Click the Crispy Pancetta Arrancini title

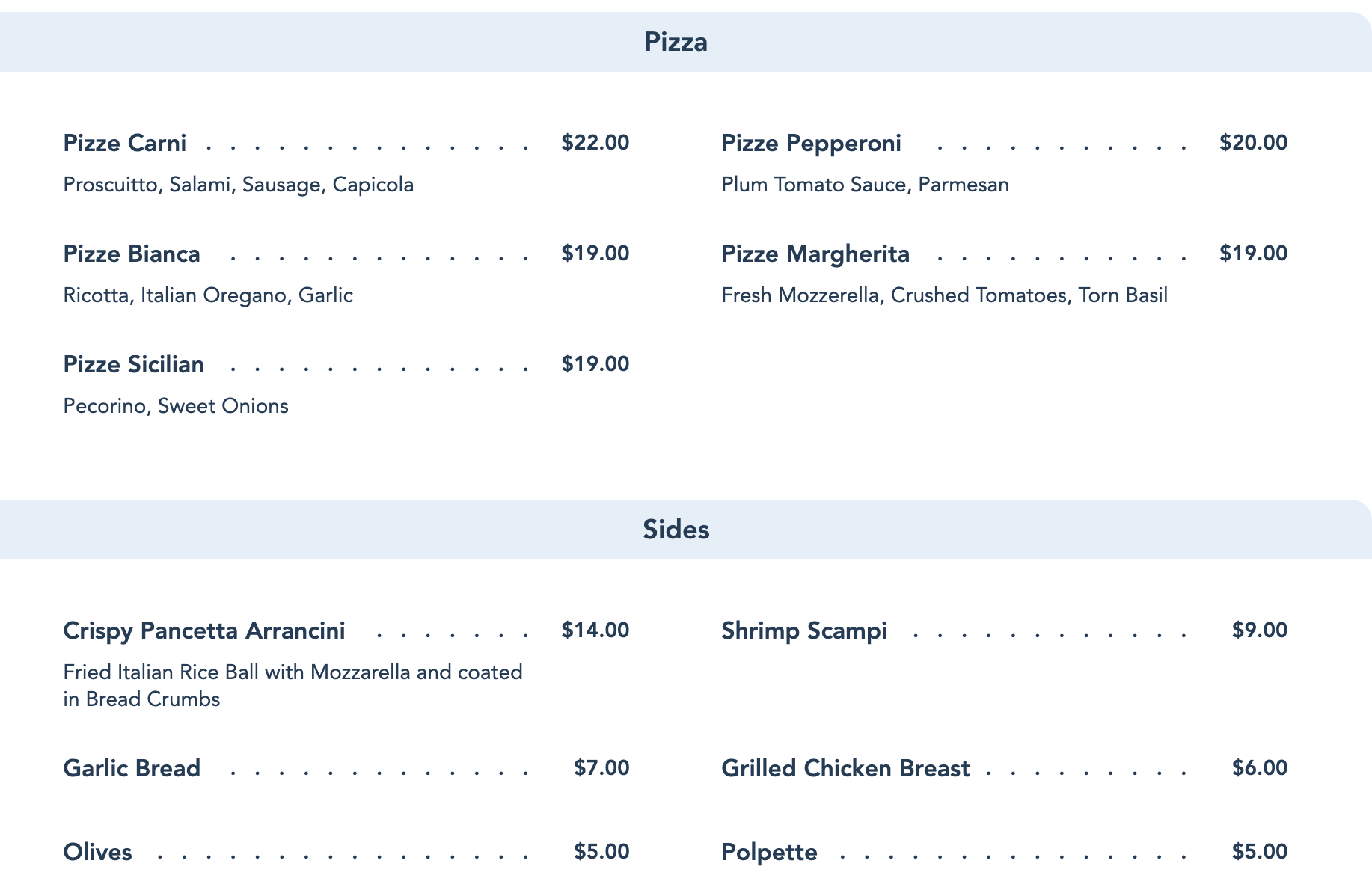(204, 630)
